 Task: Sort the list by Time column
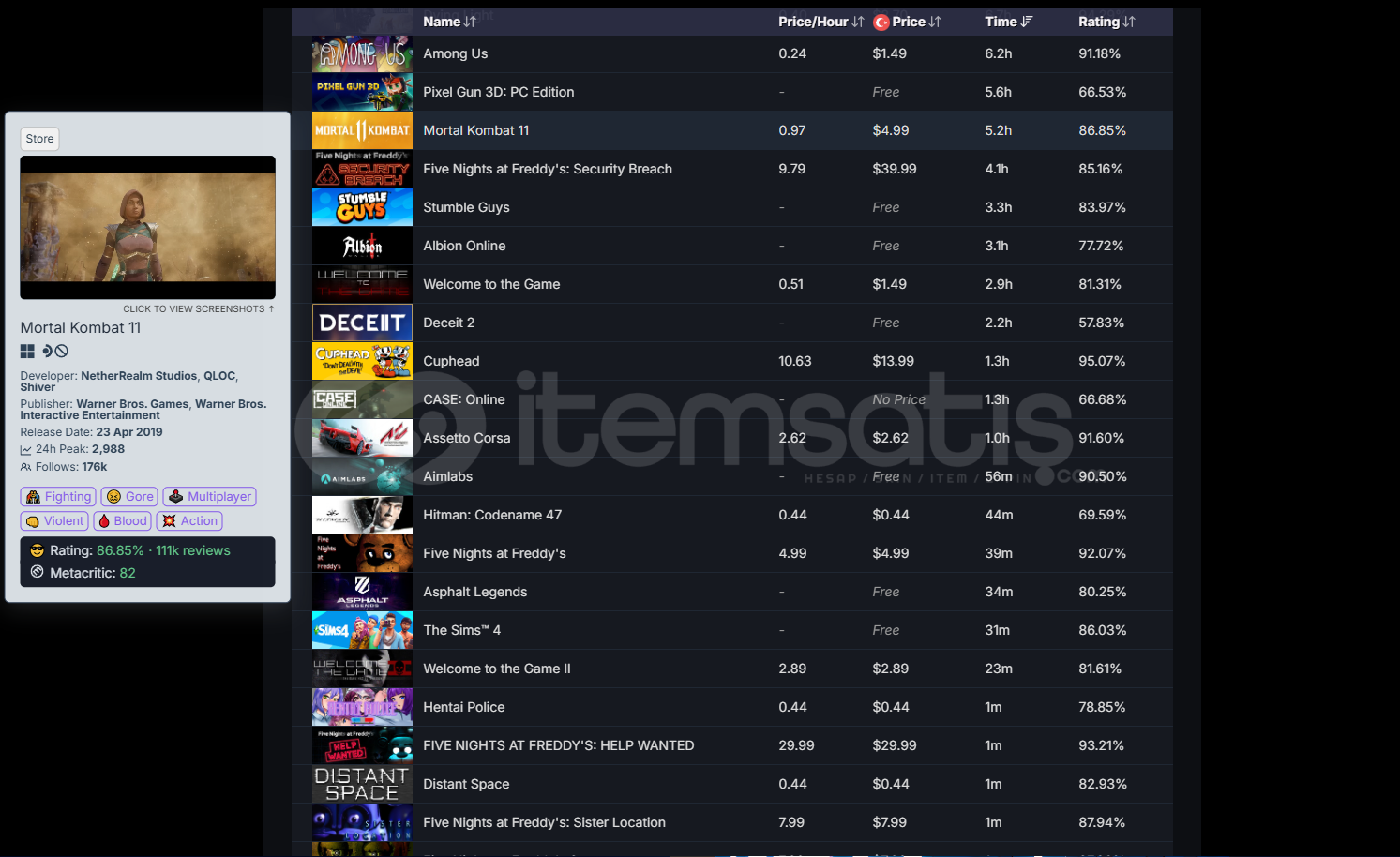[x=1008, y=22]
